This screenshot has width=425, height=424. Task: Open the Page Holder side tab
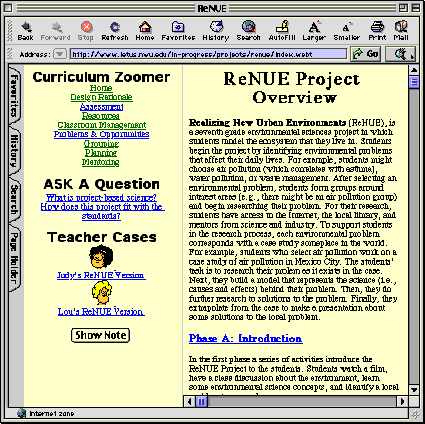pos(15,258)
